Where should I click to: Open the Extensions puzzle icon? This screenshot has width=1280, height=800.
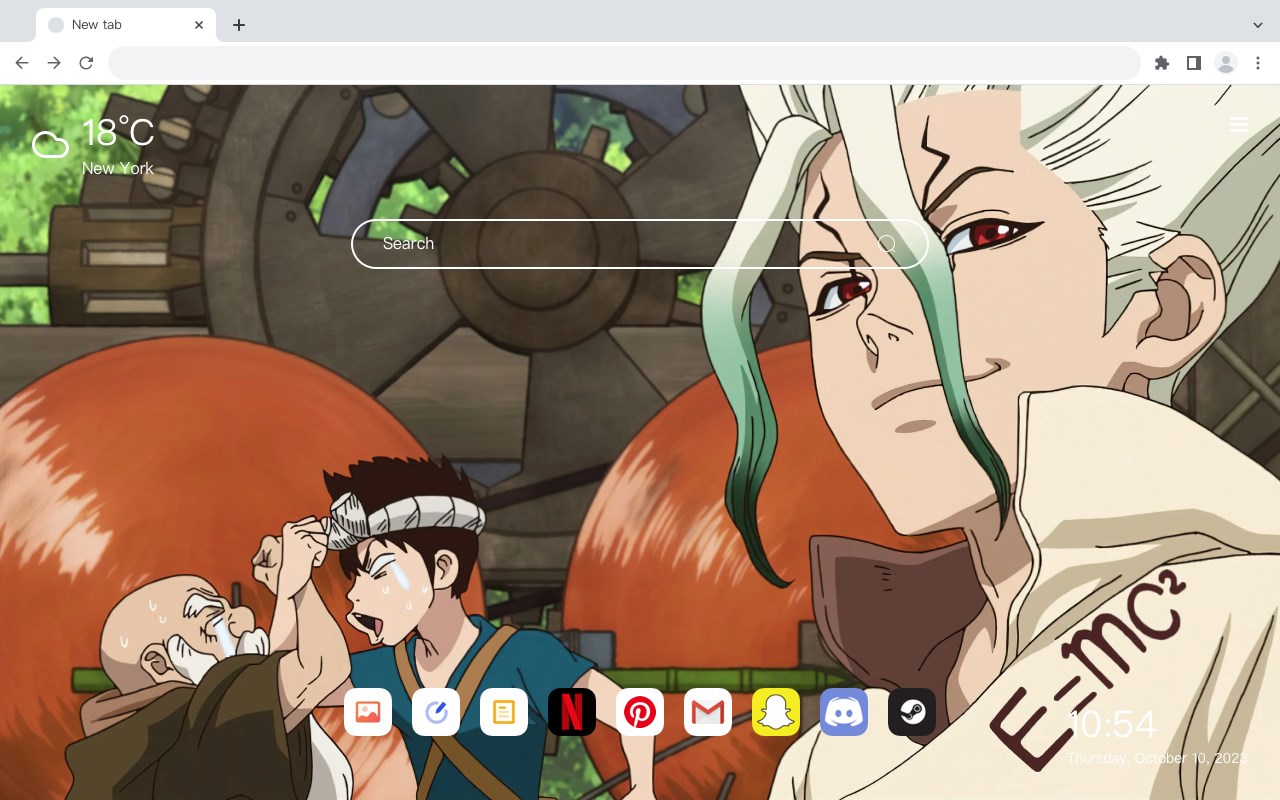(x=1161, y=63)
